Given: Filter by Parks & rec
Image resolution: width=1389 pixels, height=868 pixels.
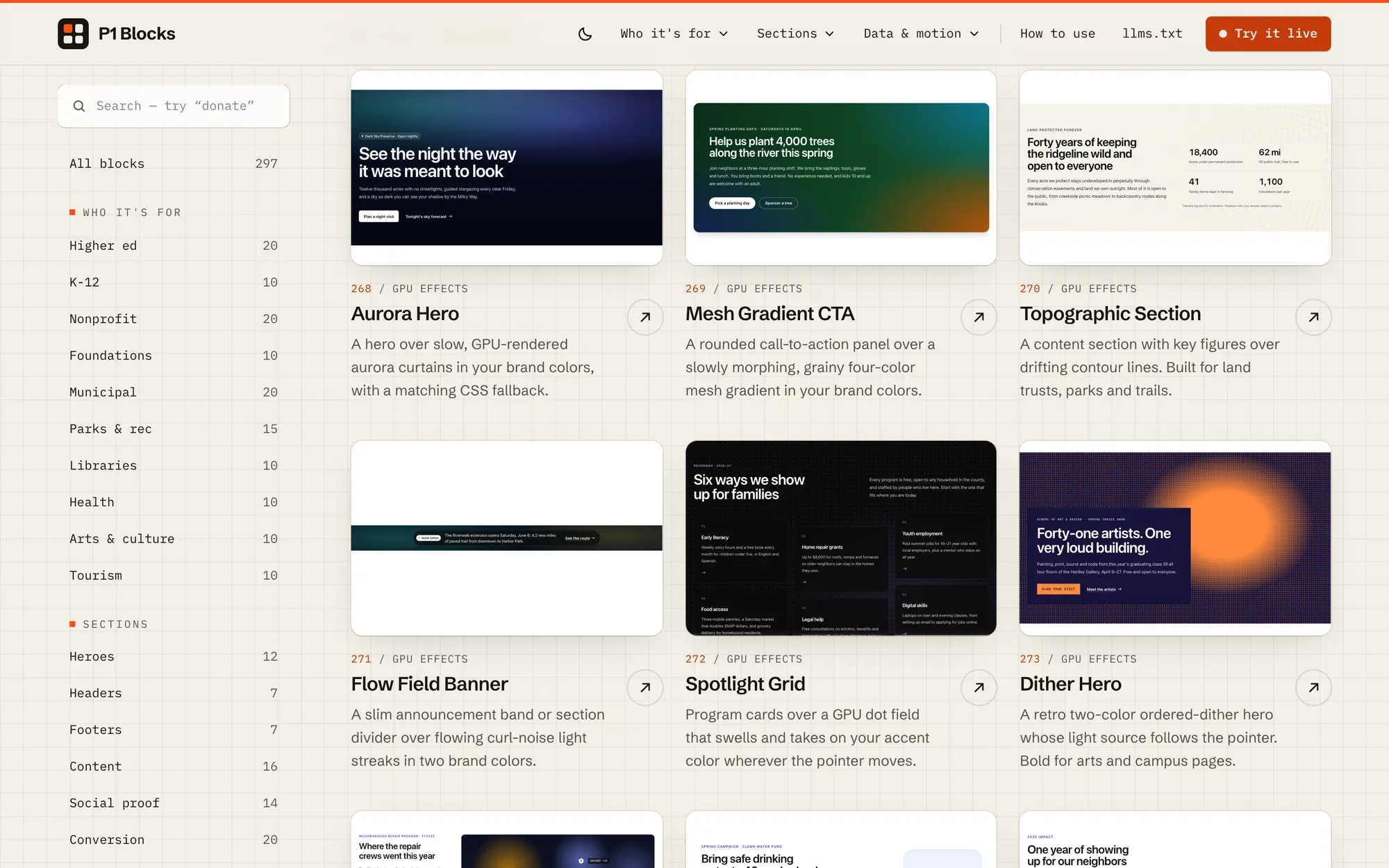Looking at the screenshot, I should tap(174, 429).
